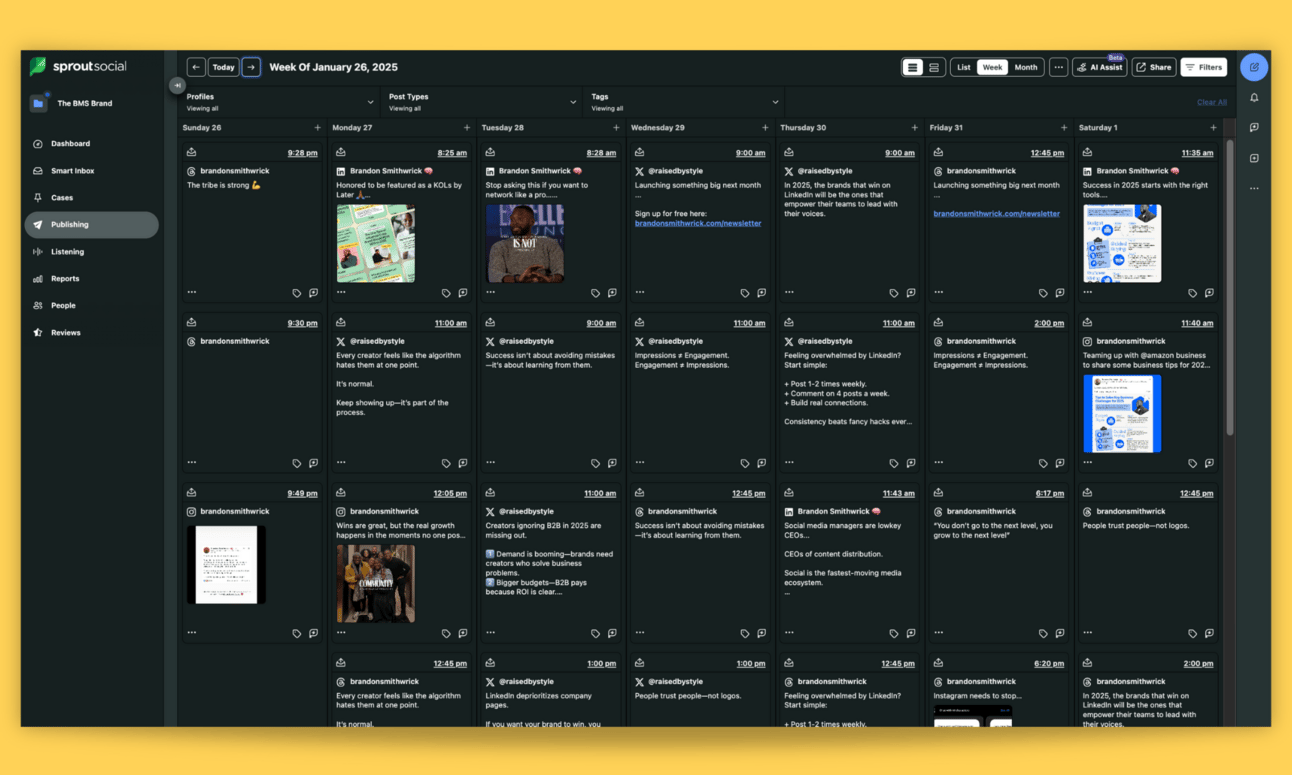Expand the Profiles filter dropdown
Image resolution: width=1292 pixels, height=775 pixels.
coord(280,102)
